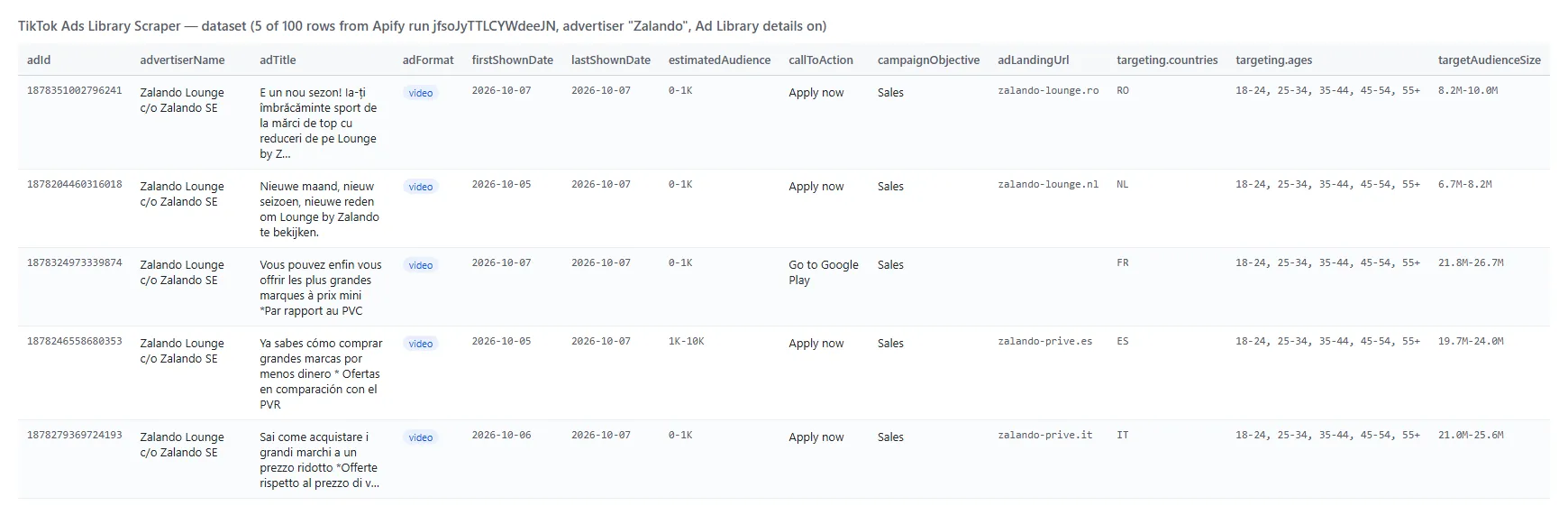The image size is (1568, 515).
Task: Click the RO country cell
Action: tap(1123, 91)
